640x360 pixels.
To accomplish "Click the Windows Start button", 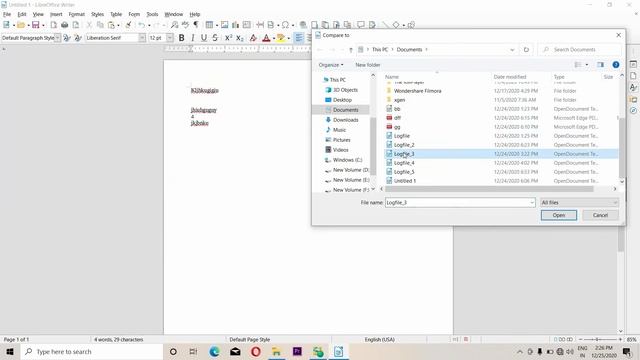I will click(10, 351).
